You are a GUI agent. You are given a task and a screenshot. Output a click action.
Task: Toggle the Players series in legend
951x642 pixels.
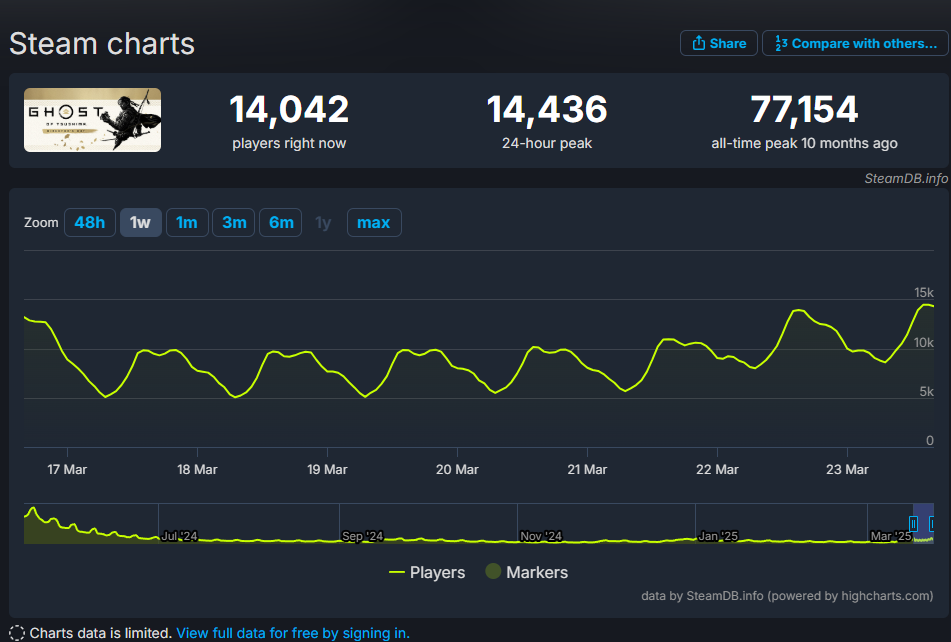tap(427, 572)
